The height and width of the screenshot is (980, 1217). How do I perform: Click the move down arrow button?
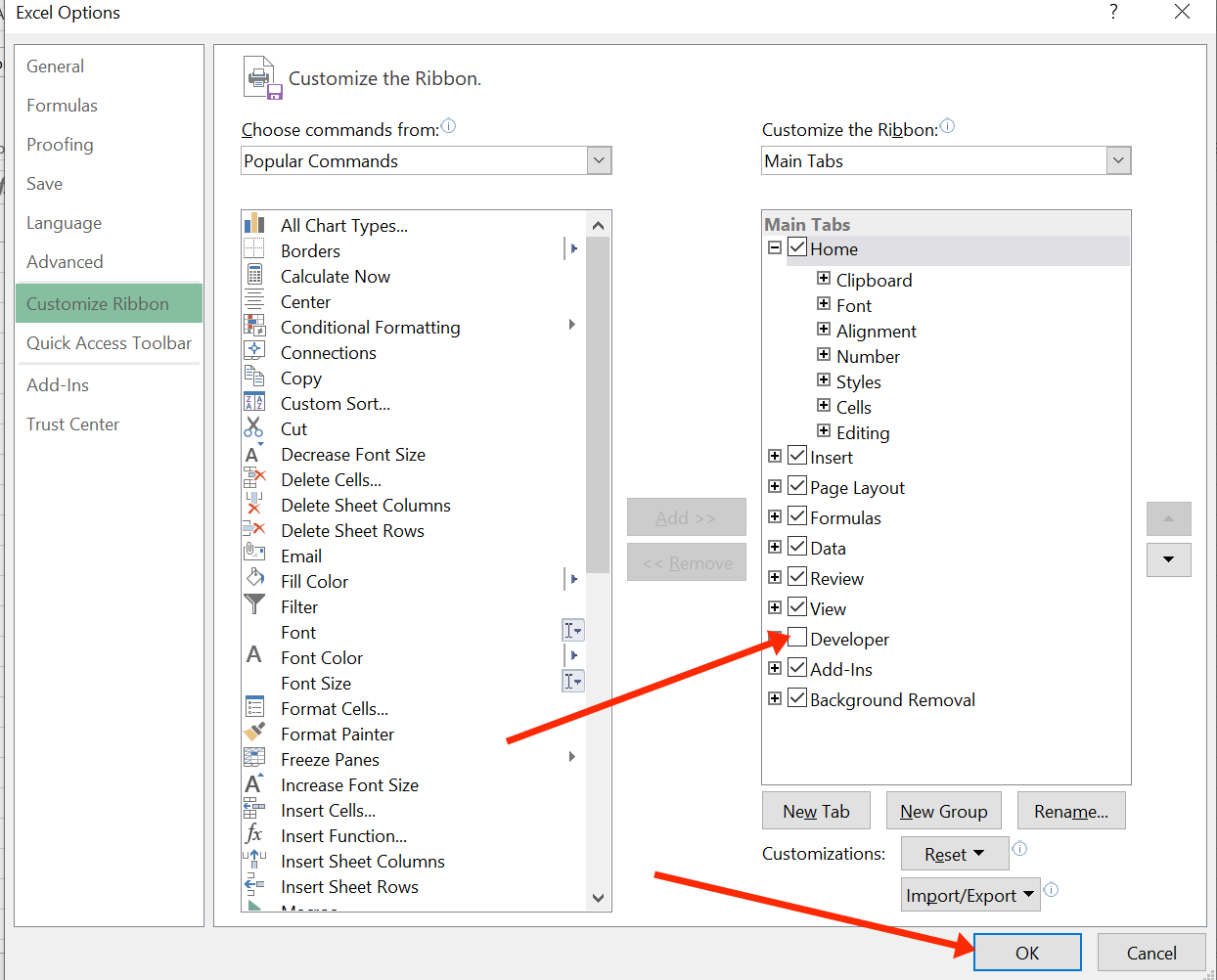click(x=1168, y=559)
